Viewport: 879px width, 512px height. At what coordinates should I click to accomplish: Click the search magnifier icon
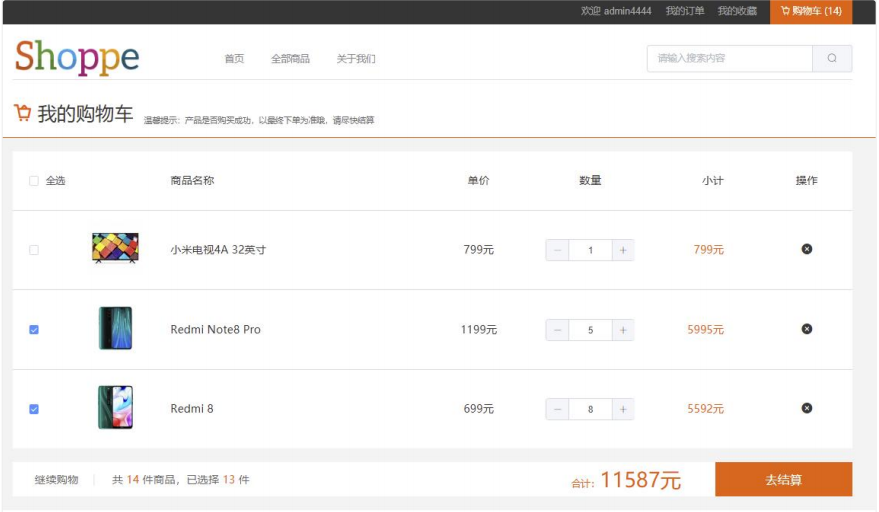(x=832, y=58)
